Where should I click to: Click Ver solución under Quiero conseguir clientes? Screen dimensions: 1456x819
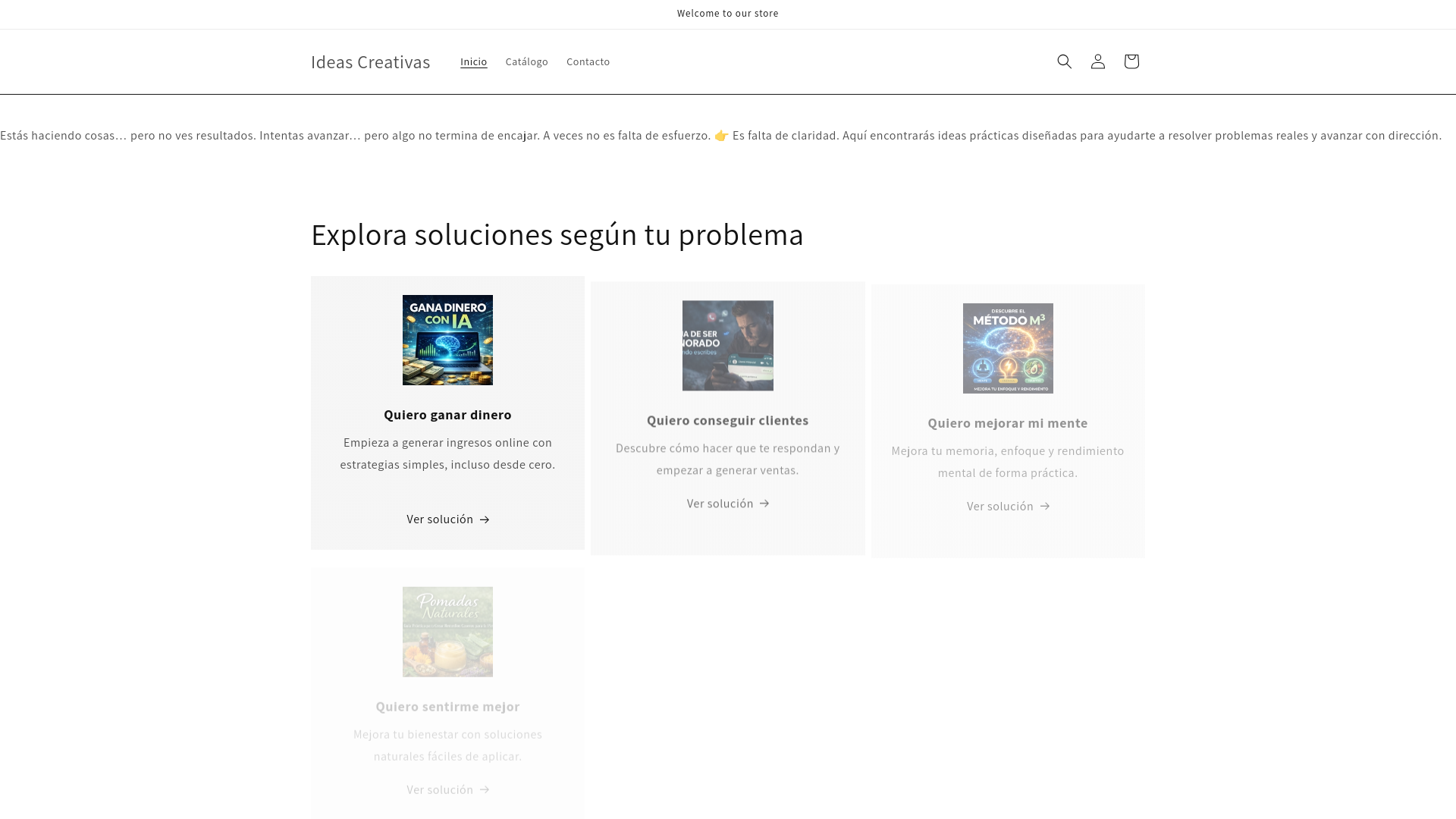(x=728, y=504)
